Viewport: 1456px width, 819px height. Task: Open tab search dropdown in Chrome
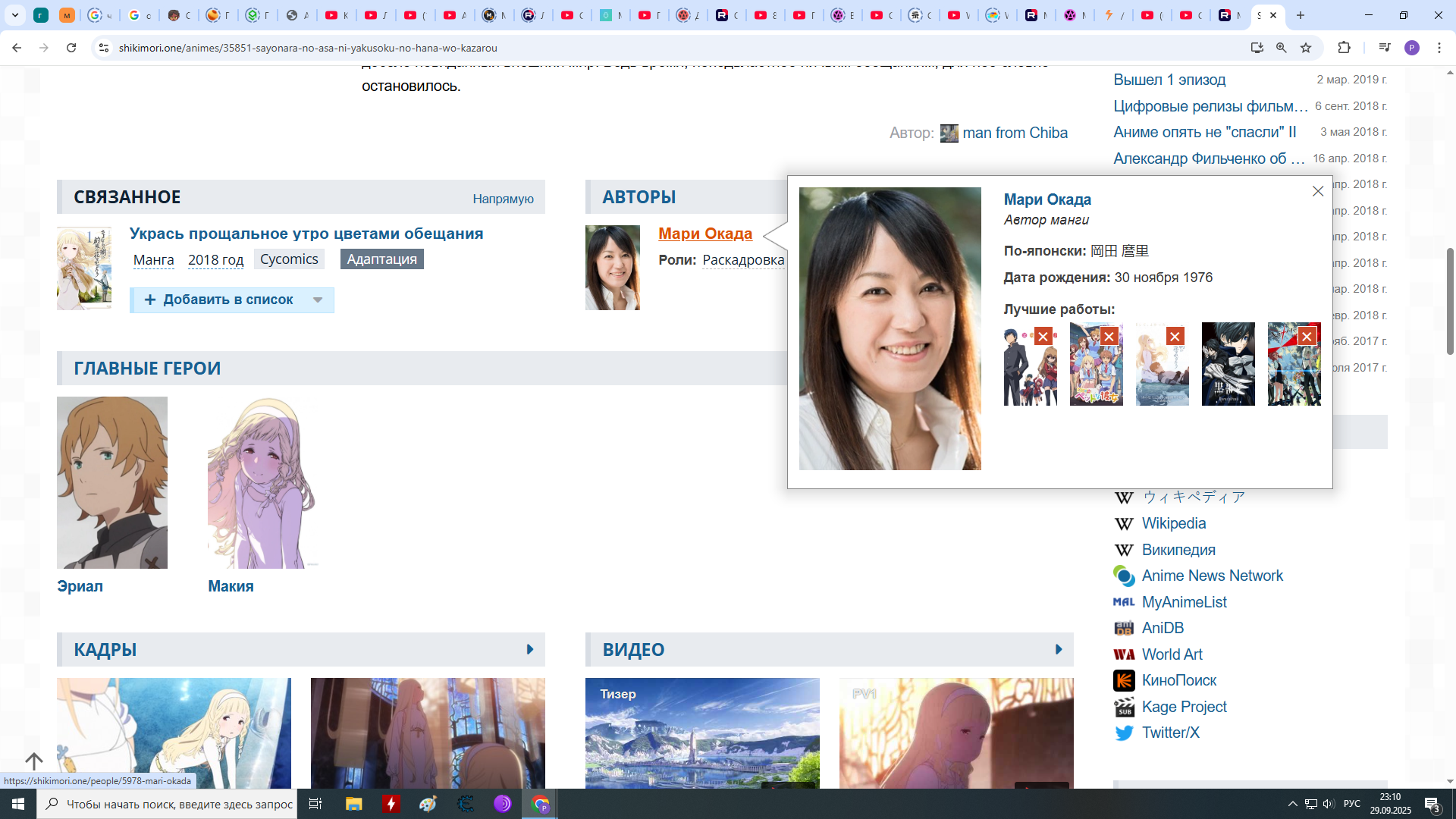tap(15, 15)
